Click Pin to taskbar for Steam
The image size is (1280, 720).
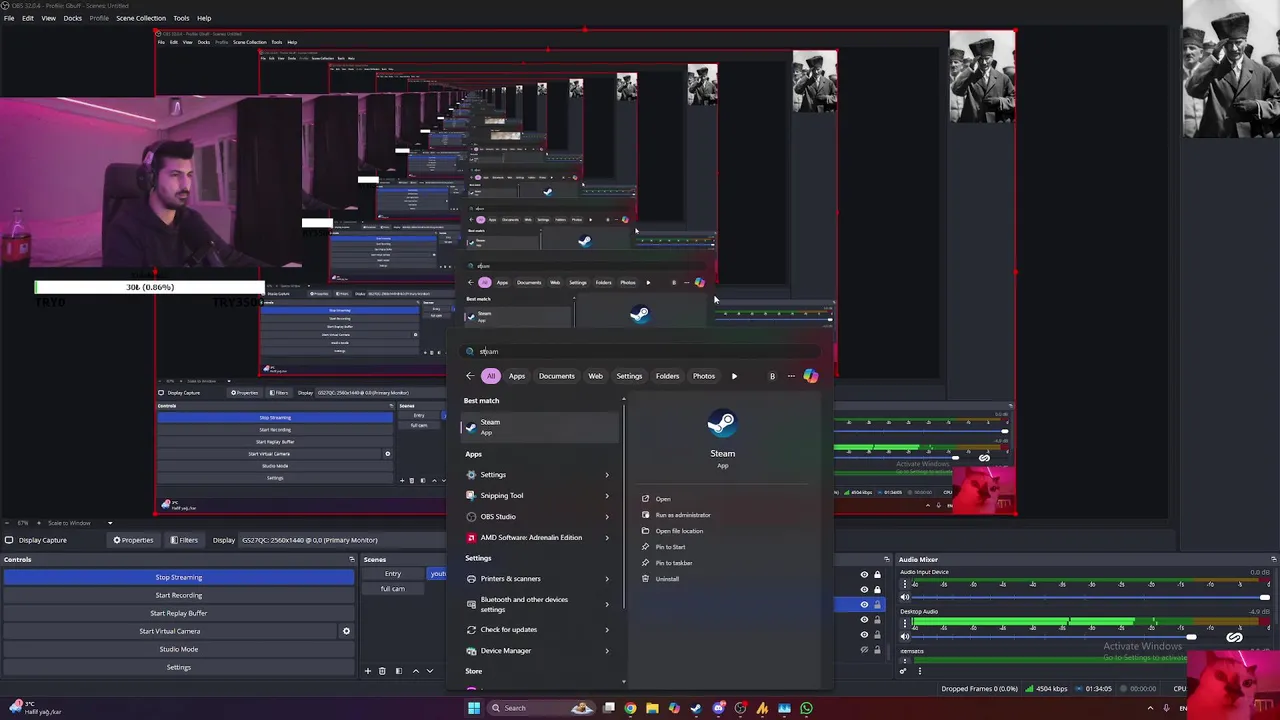point(674,563)
